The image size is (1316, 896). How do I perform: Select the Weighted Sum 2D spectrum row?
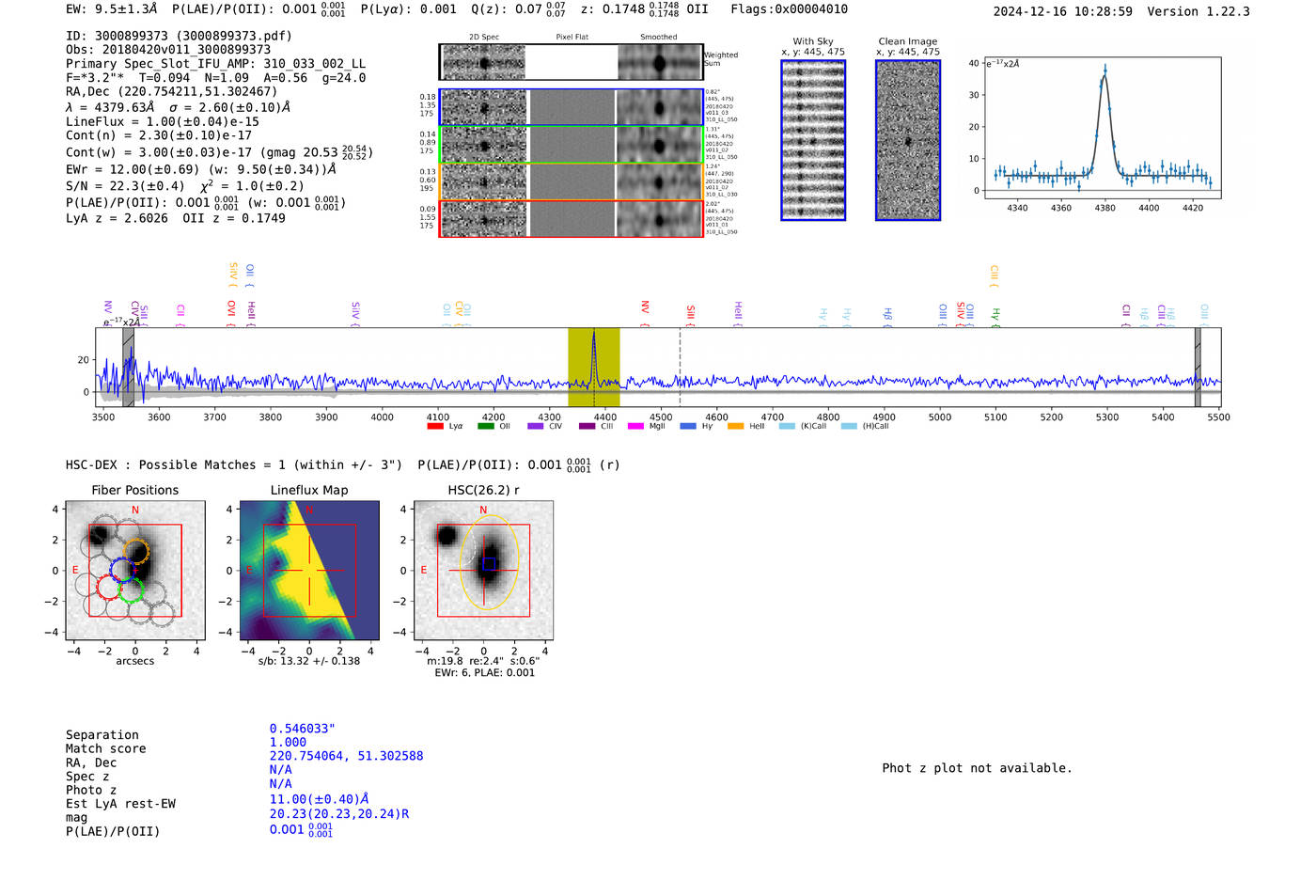tap(572, 62)
